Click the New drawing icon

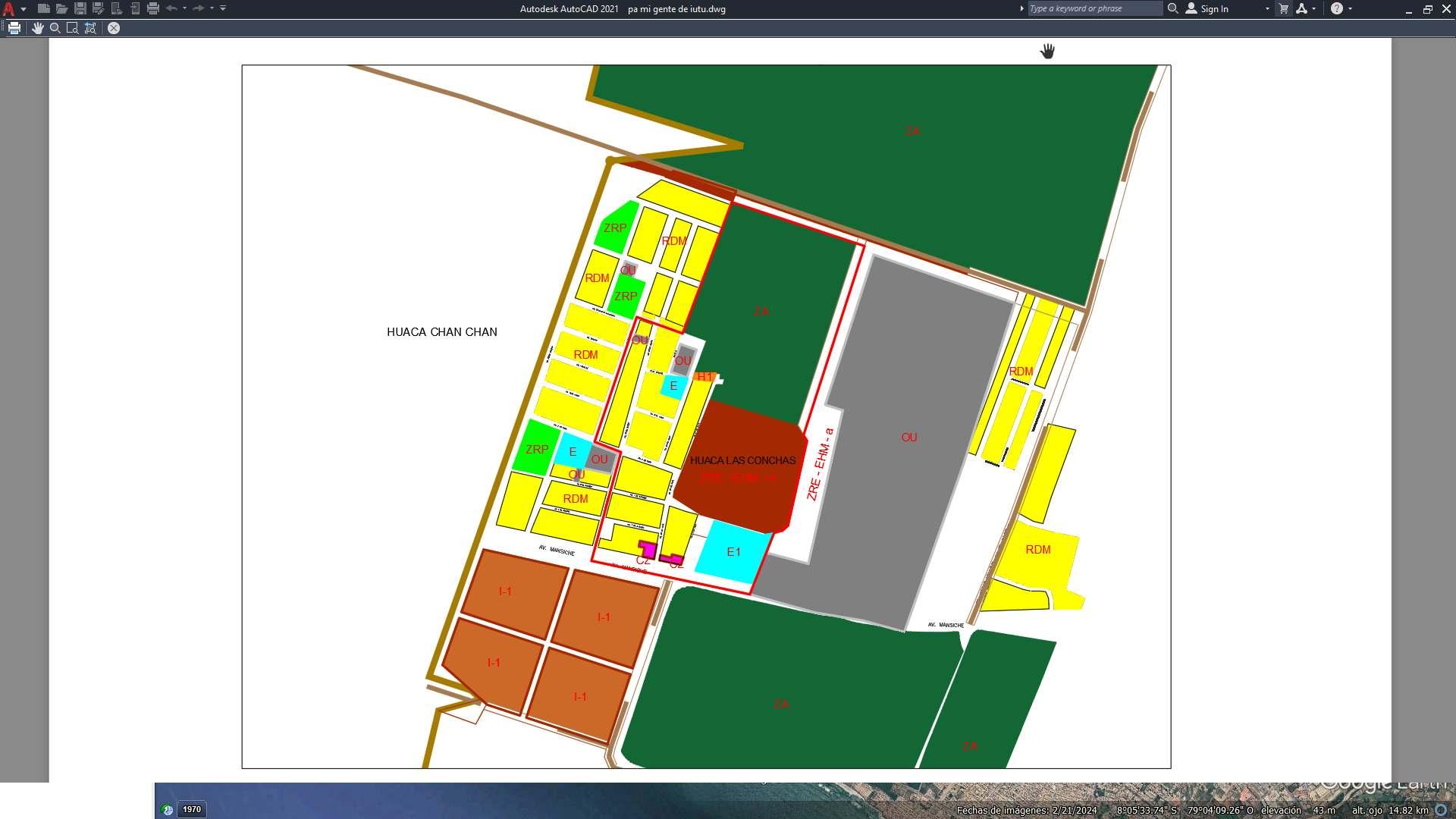(44, 8)
